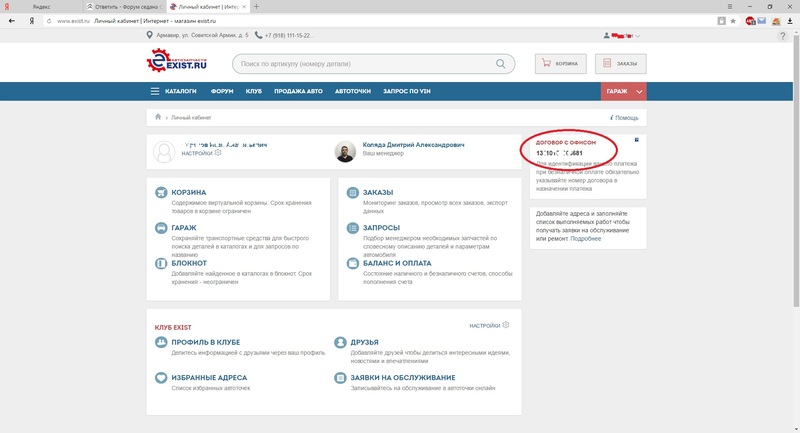Screen dimensions: 800x433
Task: Open Клуб in navigation bar
Action: click(x=254, y=91)
